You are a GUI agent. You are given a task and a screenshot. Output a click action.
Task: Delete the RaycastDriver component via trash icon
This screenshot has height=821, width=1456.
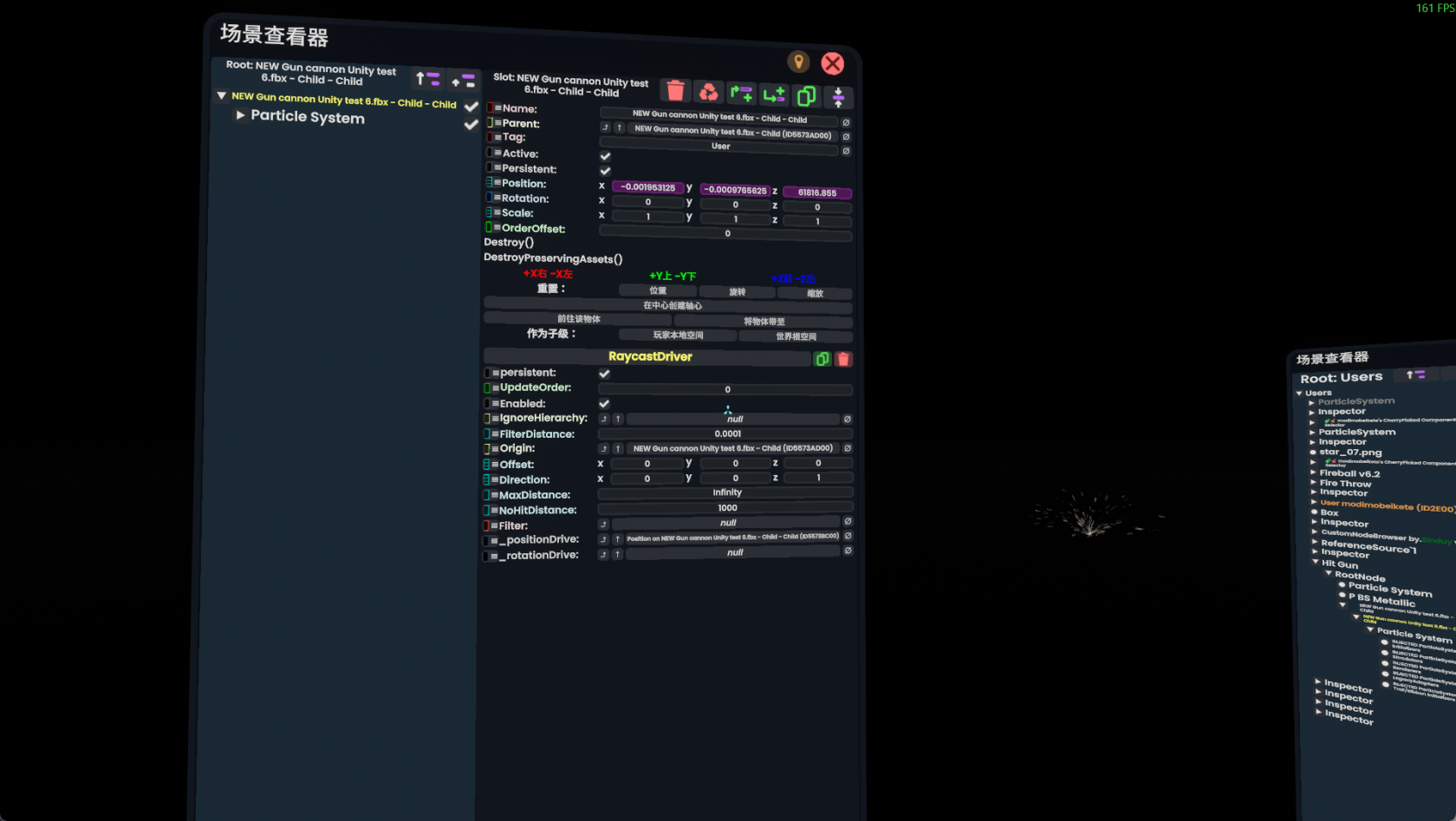click(843, 359)
